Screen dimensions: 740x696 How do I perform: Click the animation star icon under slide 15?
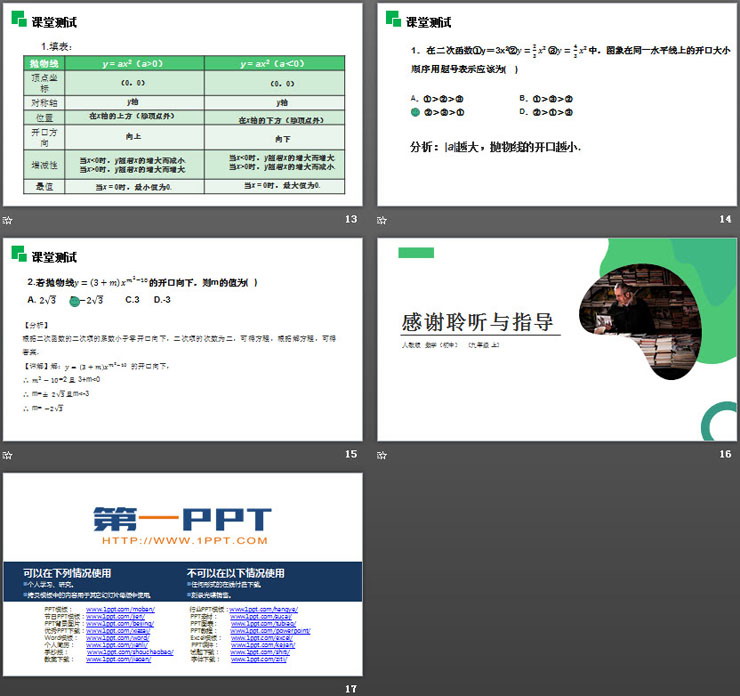8,454
